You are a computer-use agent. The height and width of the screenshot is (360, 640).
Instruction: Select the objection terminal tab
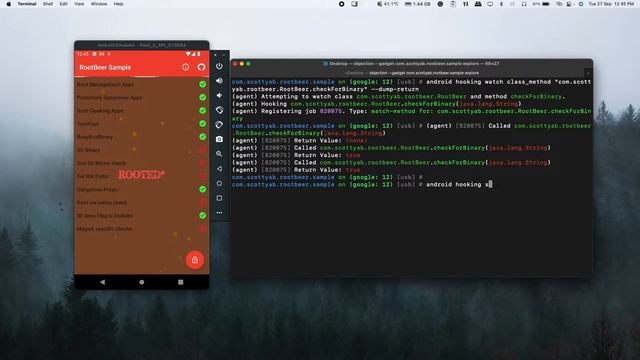(411, 73)
